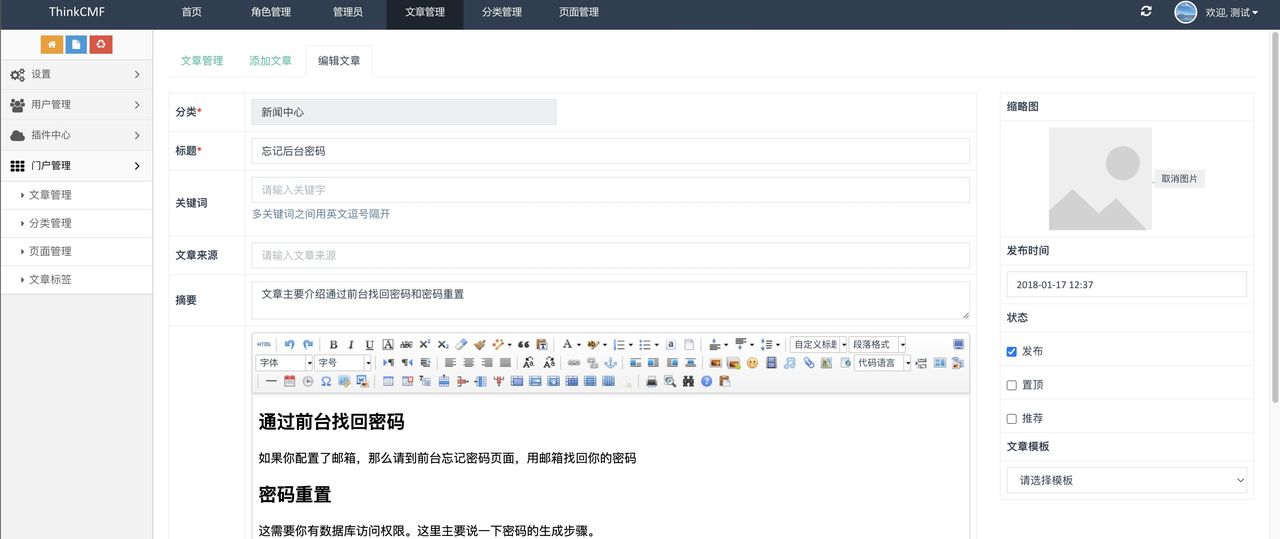Open 分类管理 in sidebar tree
This screenshot has height=539, width=1280.
76,223
